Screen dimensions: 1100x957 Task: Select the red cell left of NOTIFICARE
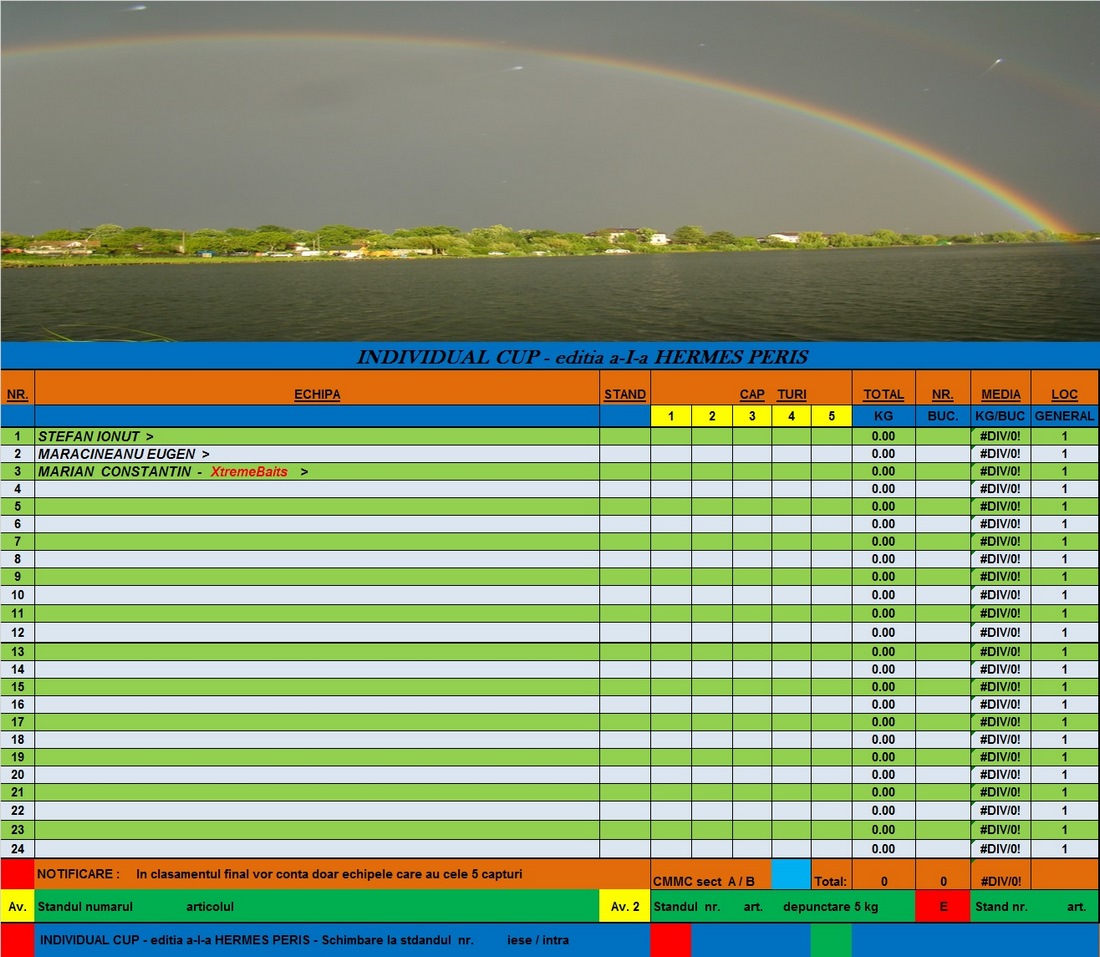[17, 874]
